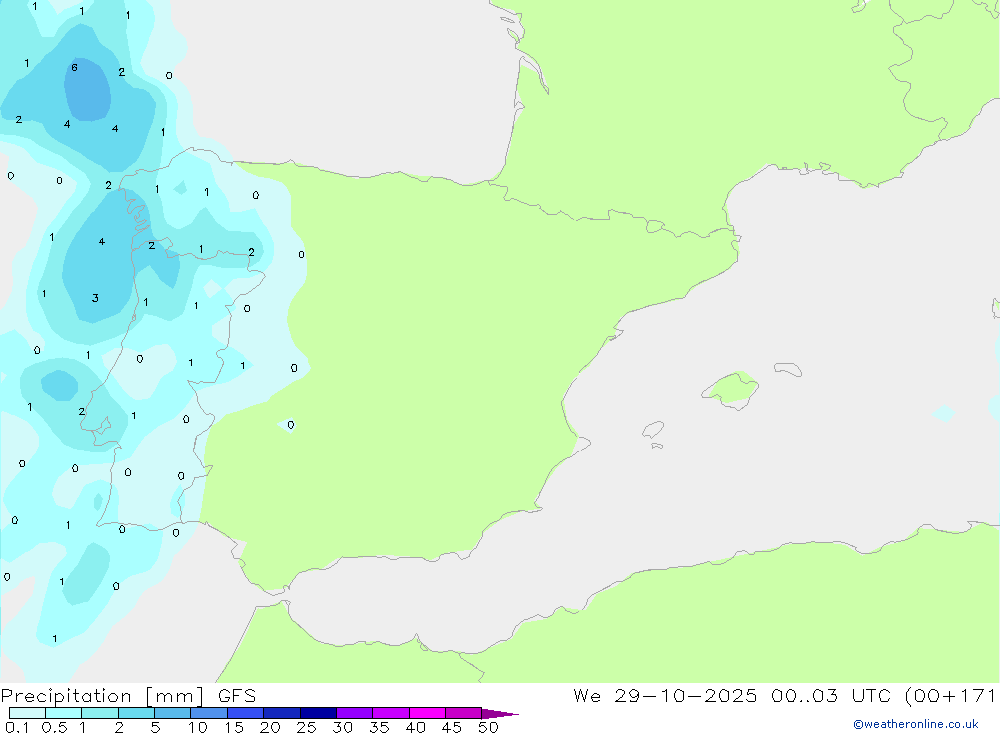Open the weatheronline.co.uk copyright link
Image resolution: width=1000 pixels, height=733 pixels.
pos(916,724)
